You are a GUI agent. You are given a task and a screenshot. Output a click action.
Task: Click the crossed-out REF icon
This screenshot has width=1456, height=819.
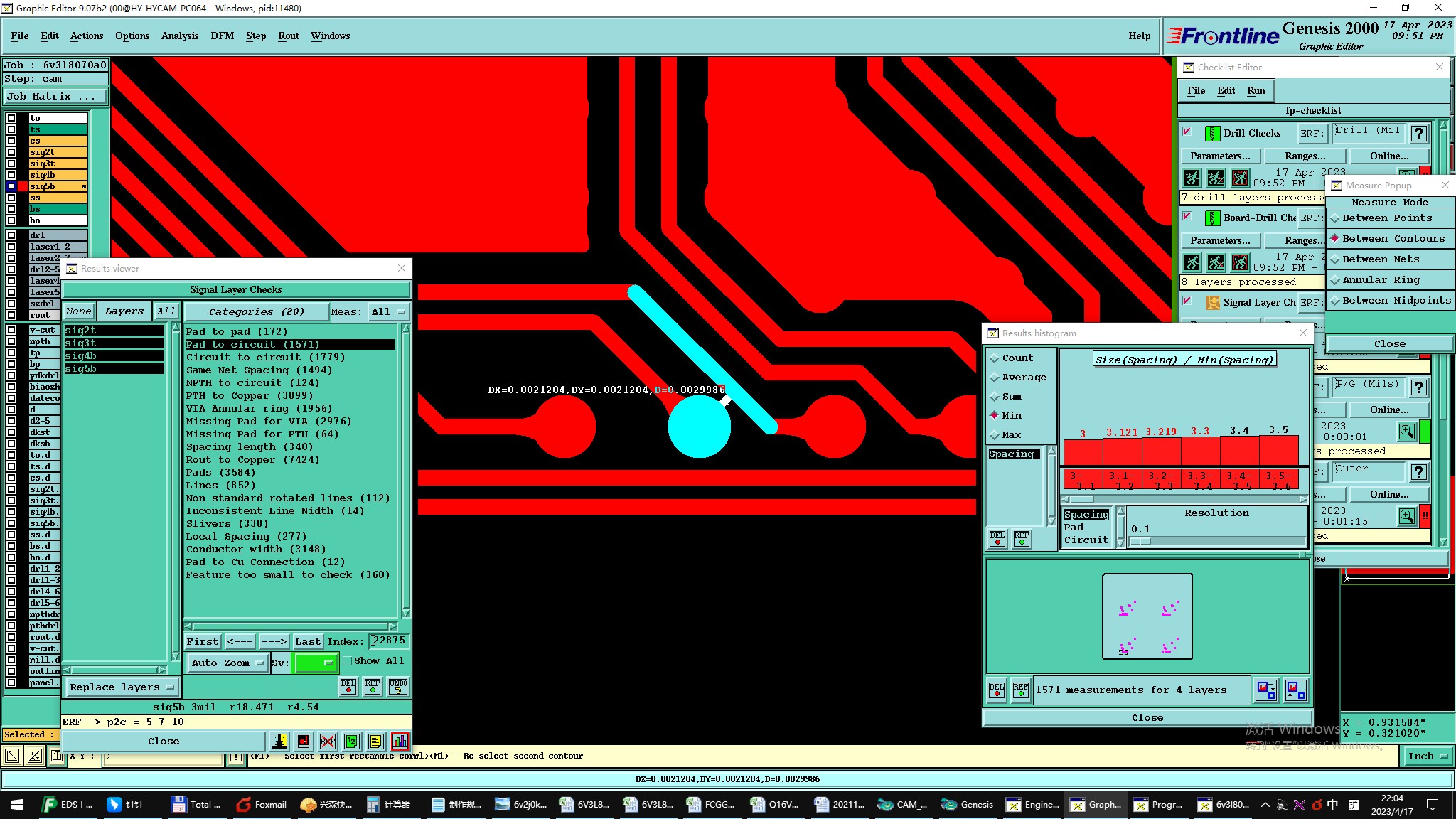pos(327,742)
